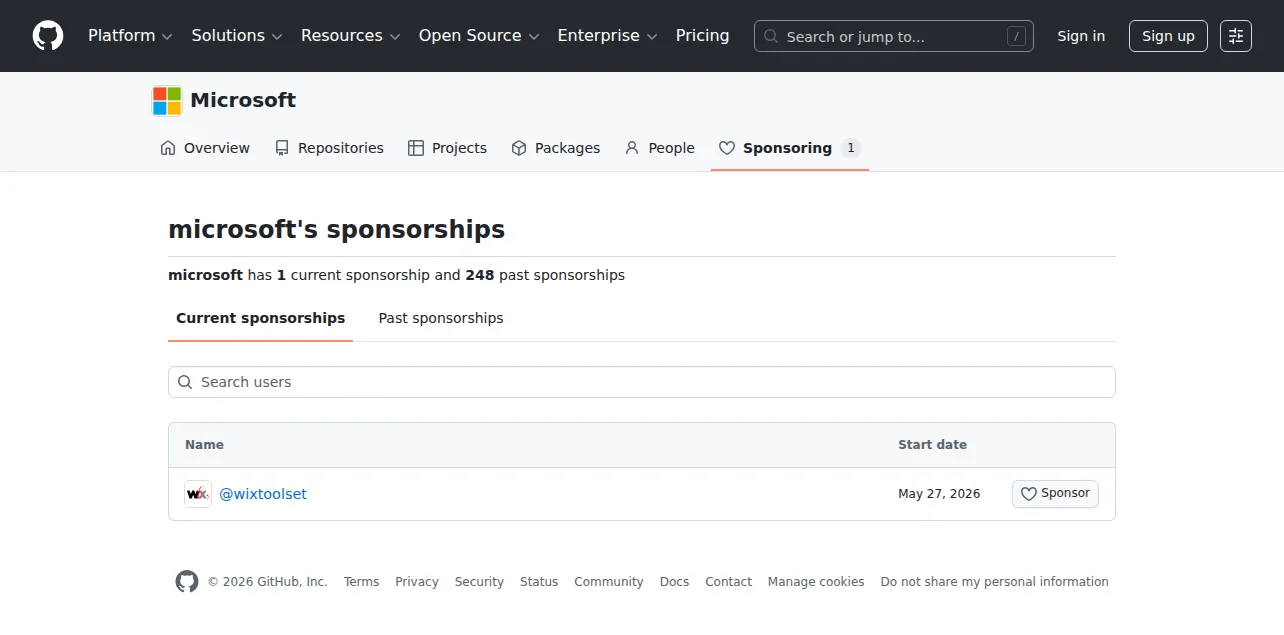Click the Search users input field
This screenshot has height=635, width=1284.
pos(642,382)
